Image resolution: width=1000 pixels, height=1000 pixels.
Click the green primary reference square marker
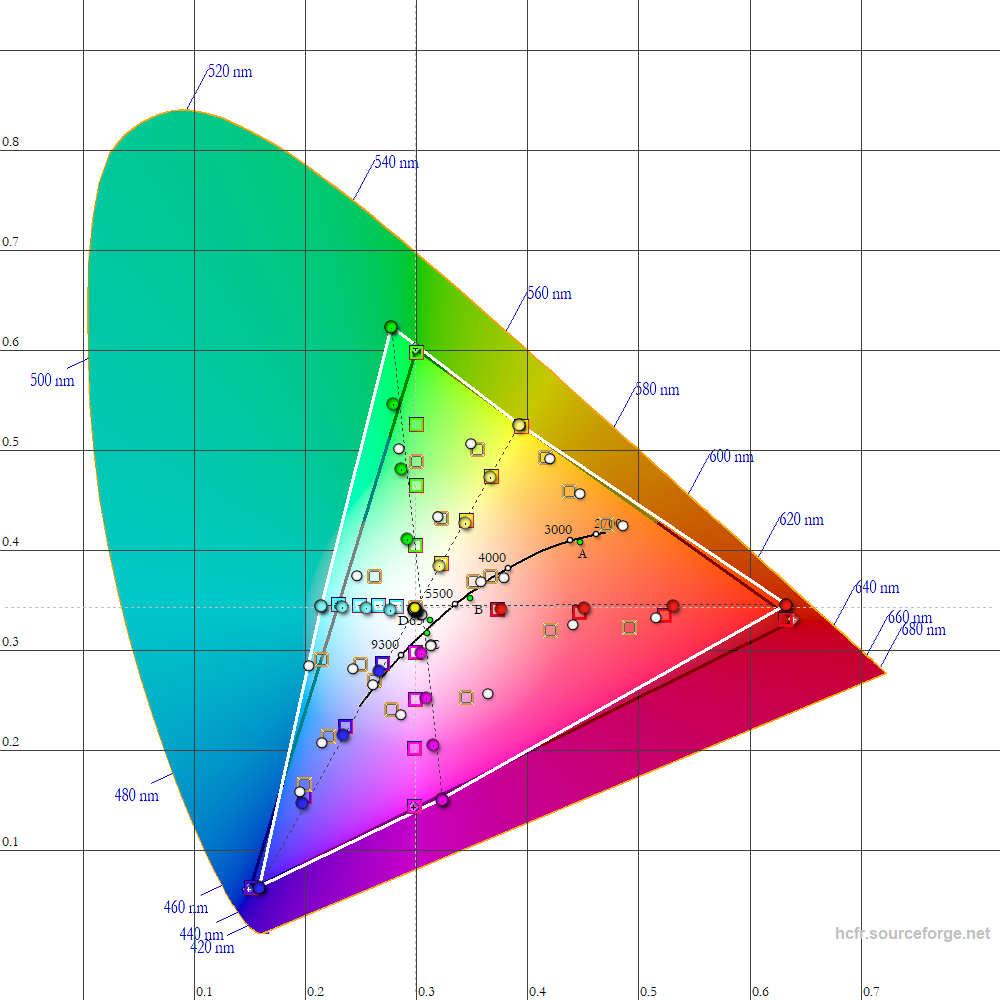[x=416, y=352]
